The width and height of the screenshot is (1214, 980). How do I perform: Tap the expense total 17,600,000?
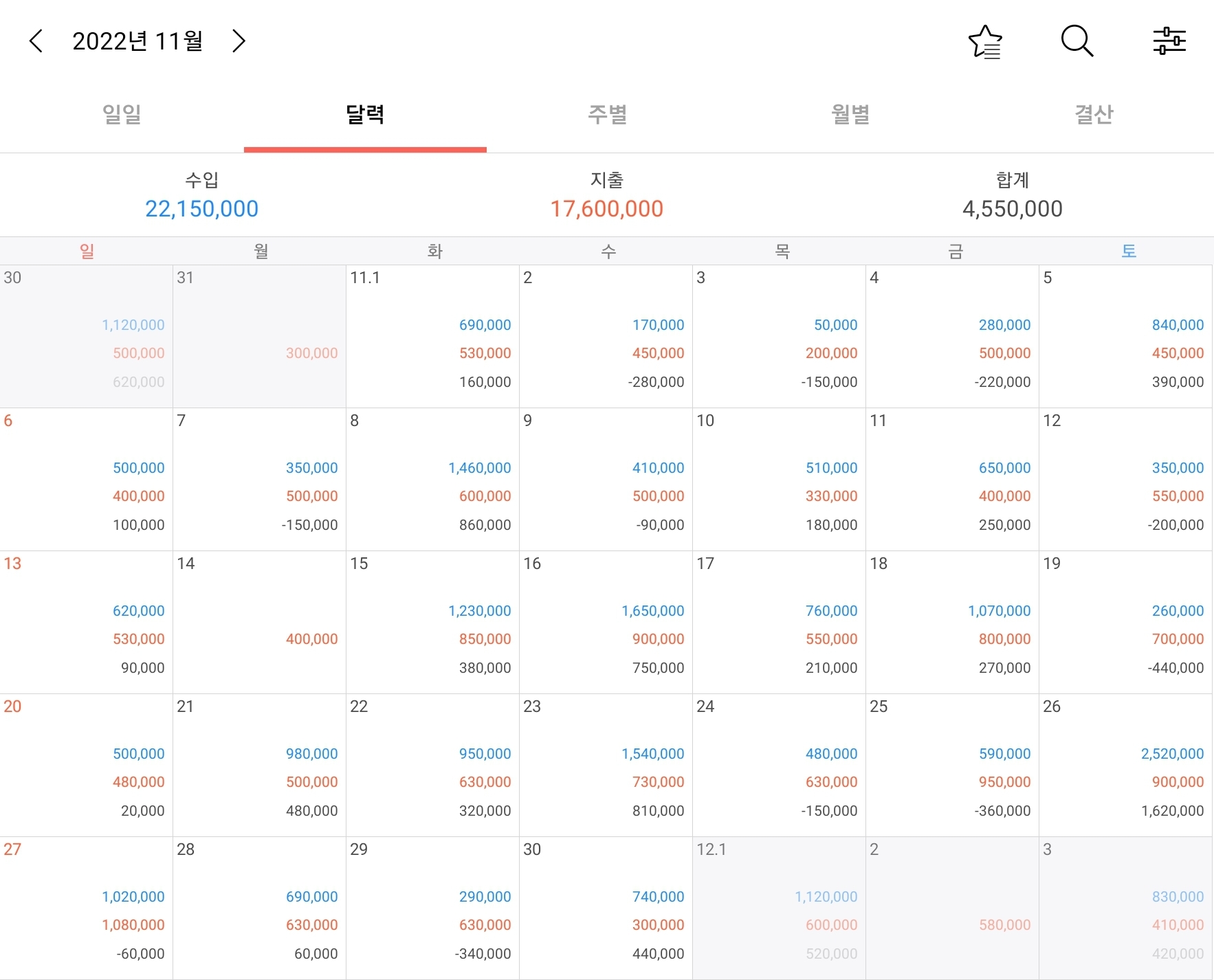[607, 209]
